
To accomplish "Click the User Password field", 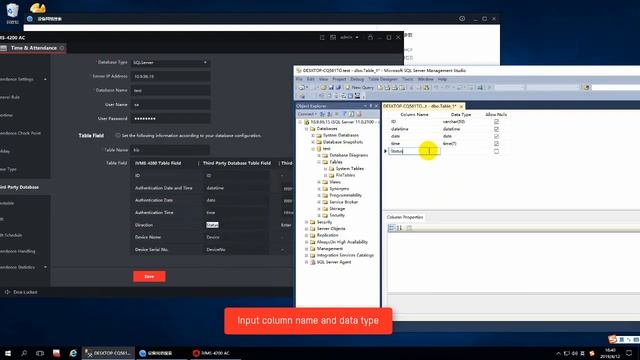I will coord(171,118).
